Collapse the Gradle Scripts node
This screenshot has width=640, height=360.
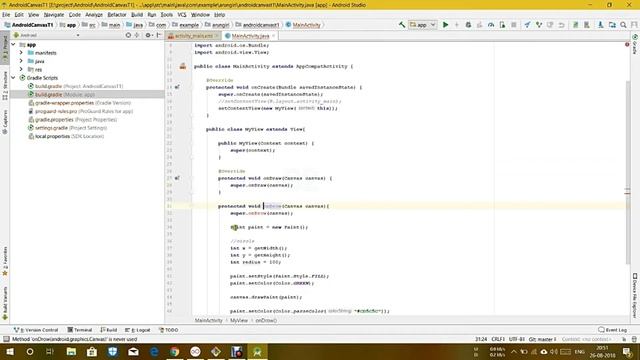[x=13, y=78]
